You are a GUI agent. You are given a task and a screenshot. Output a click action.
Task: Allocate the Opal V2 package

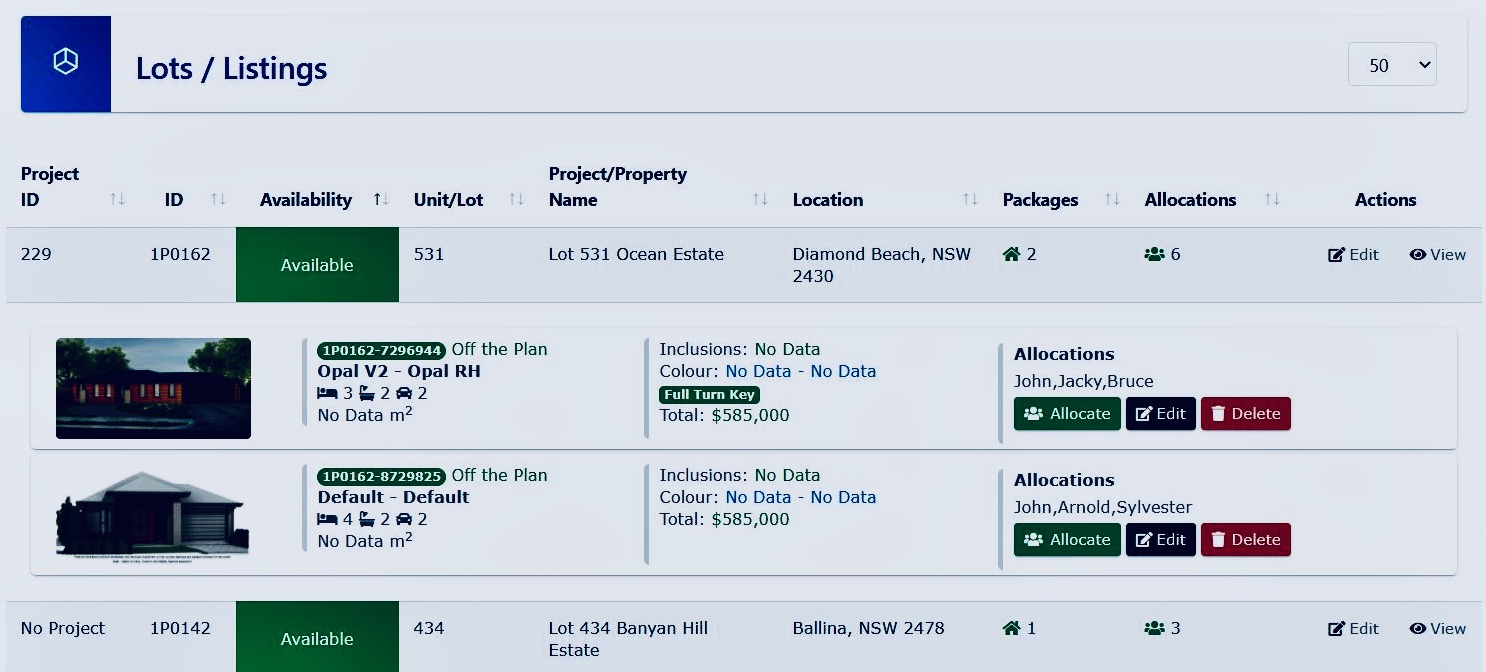1067,414
